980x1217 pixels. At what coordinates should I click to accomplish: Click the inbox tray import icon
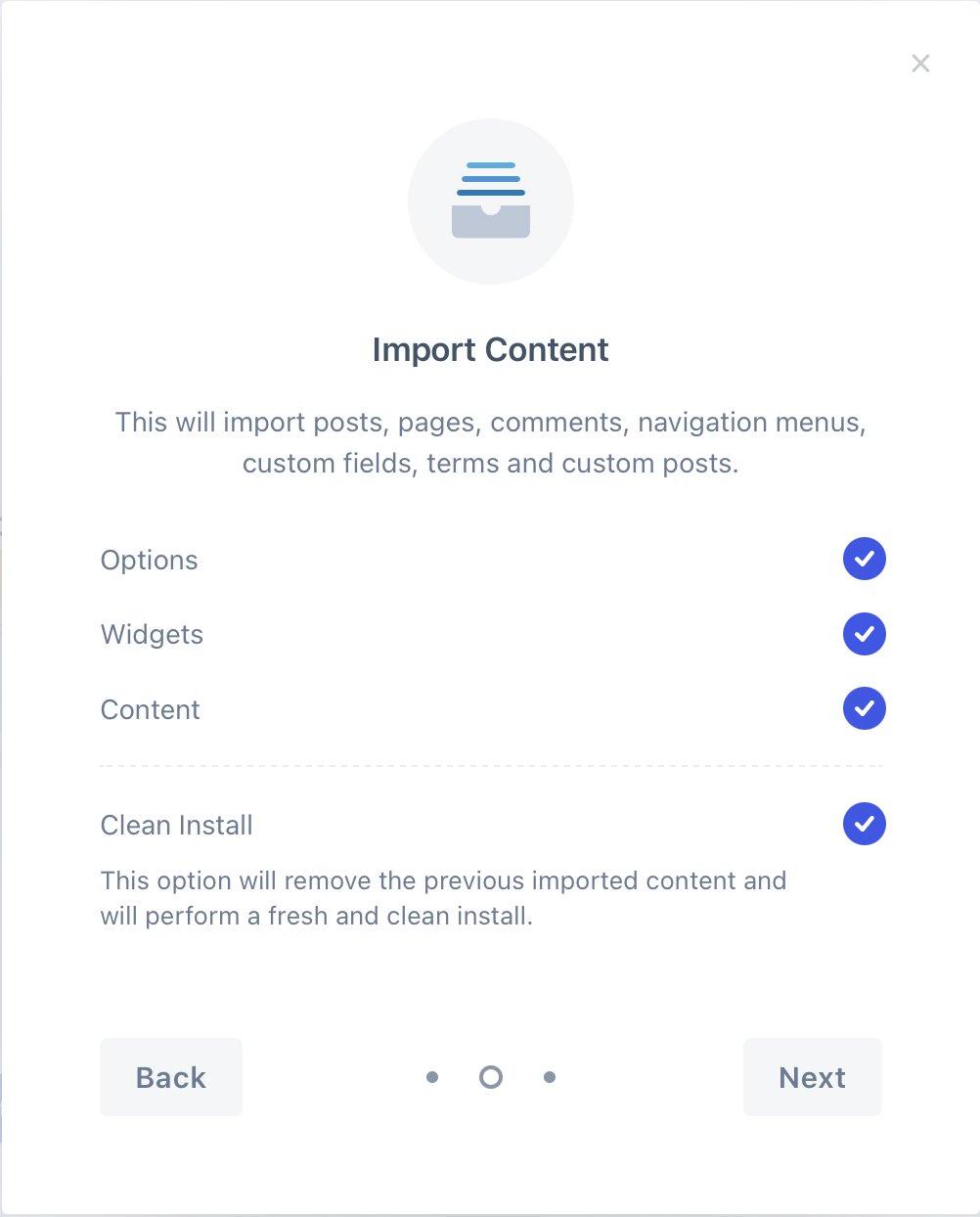[491, 202]
